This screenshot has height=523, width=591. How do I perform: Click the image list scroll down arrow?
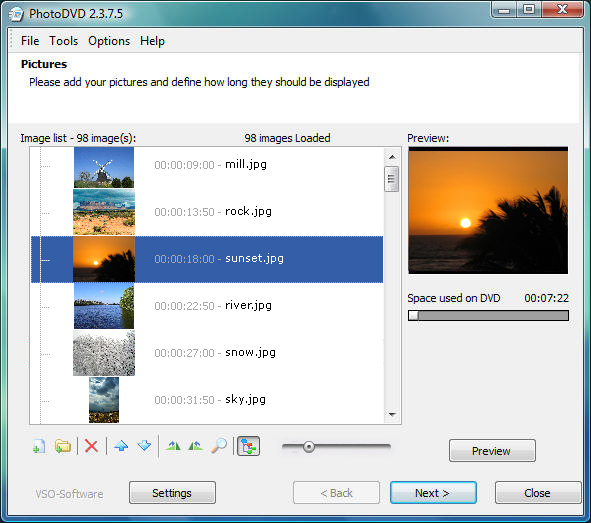[x=392, y=415]
